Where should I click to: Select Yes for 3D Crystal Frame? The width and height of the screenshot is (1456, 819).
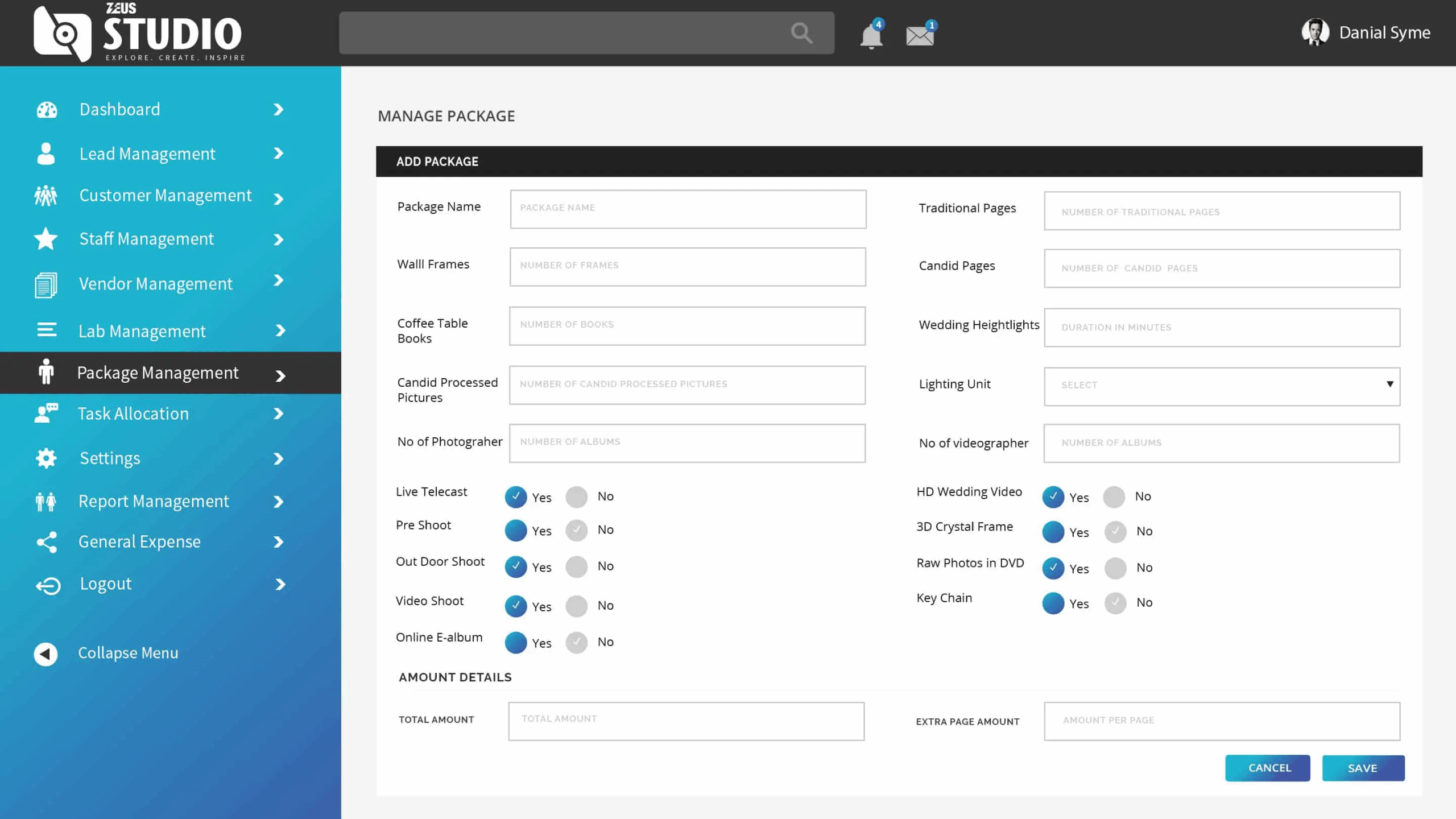click(1053, 532)
